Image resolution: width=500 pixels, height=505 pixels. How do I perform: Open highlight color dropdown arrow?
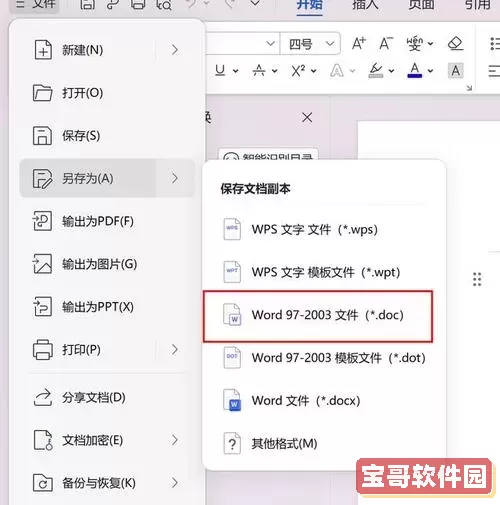(392, 71)
